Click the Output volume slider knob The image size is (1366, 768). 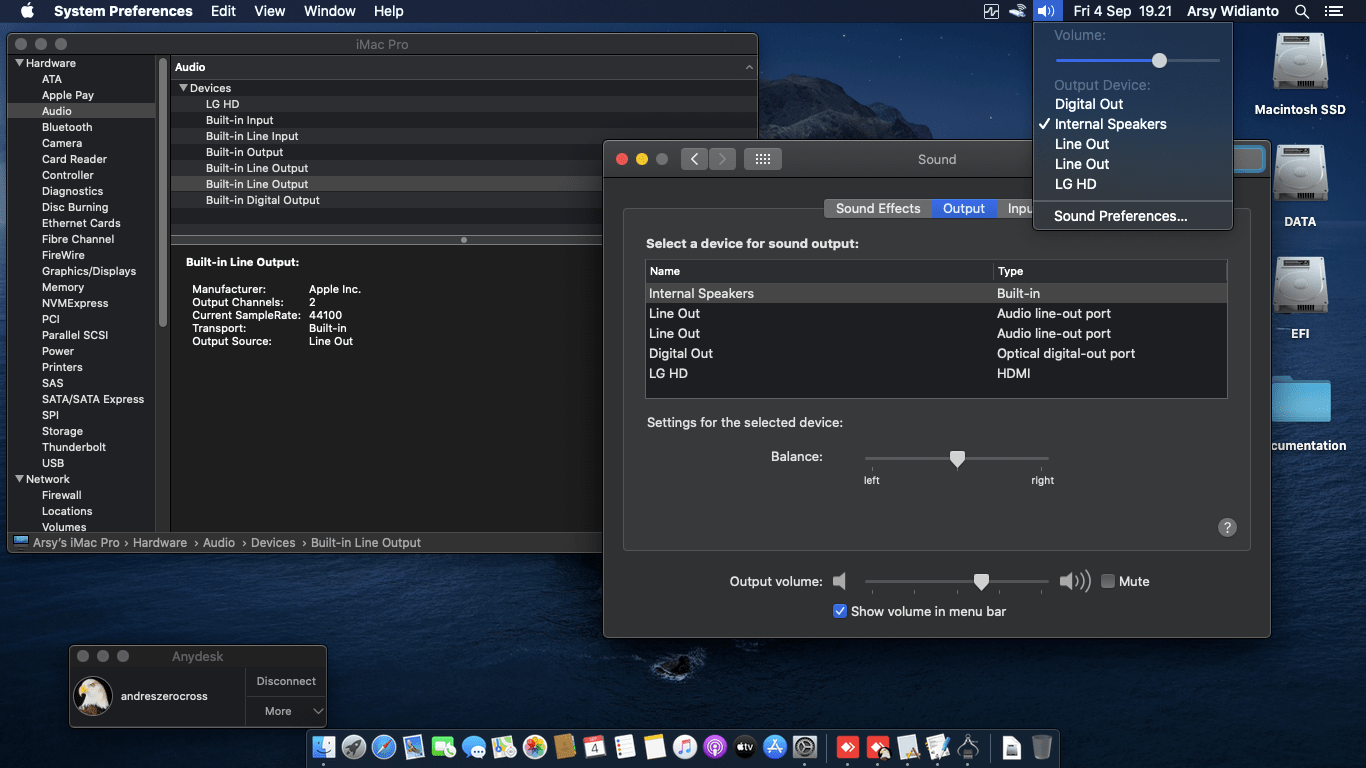coord(981,582)
